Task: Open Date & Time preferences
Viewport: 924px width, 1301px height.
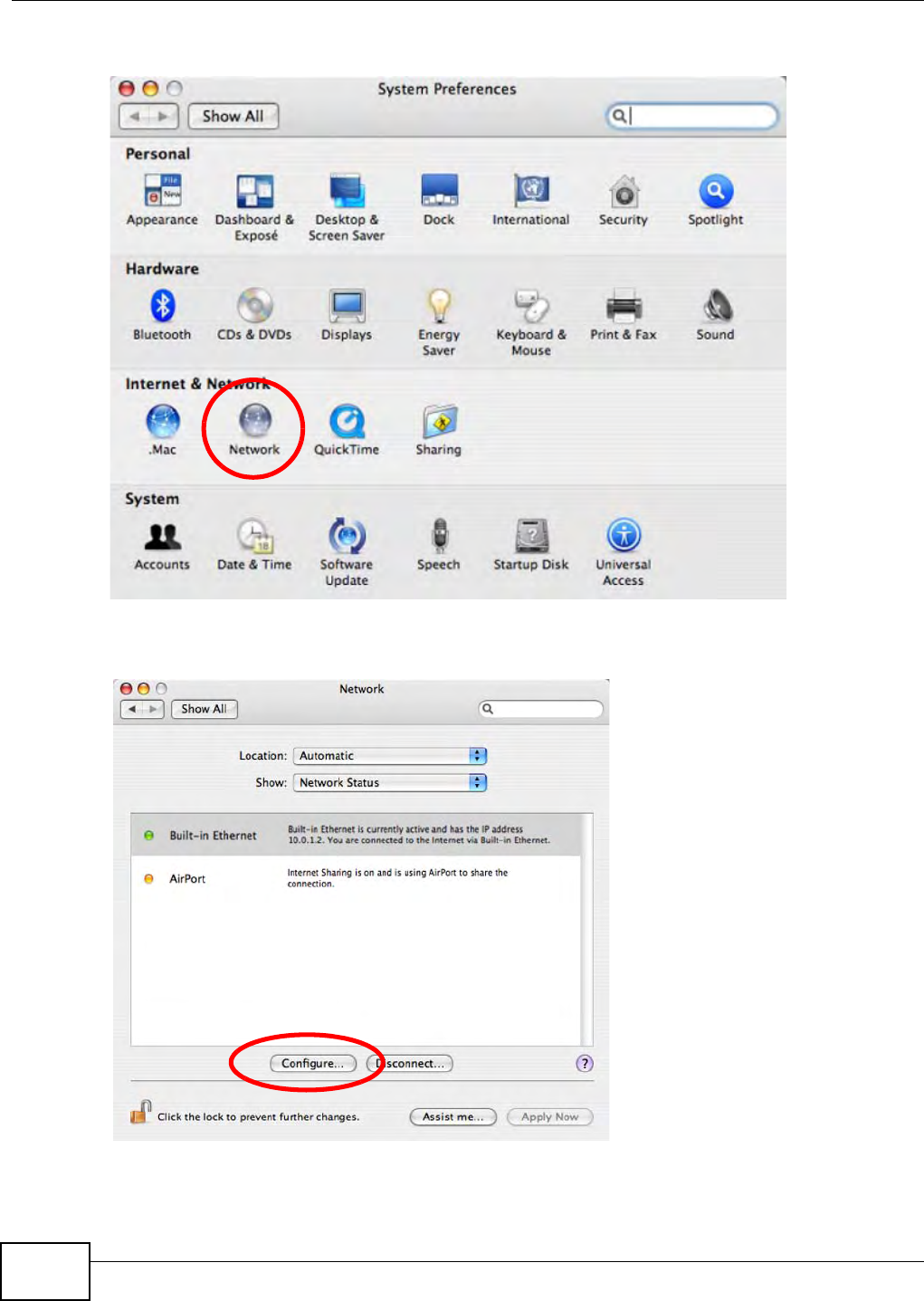Action: pos(254,545)
